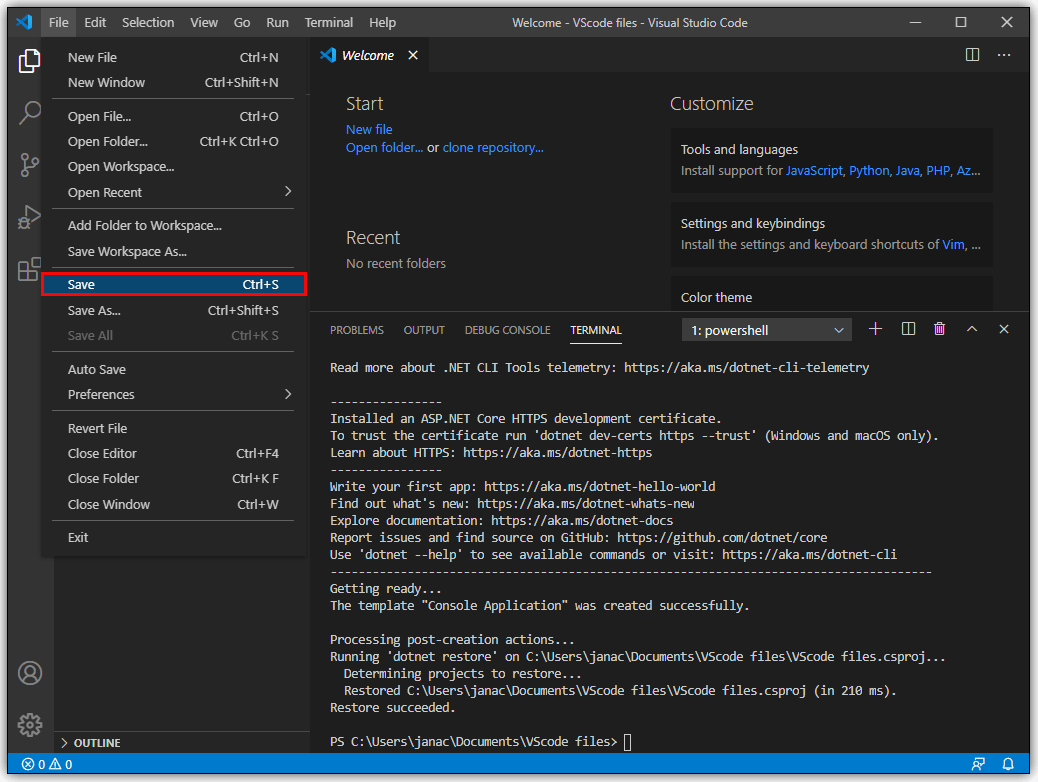Choose Open Workspace... menu entry
The image size is (1038, 782).
(x=173, y=167)
